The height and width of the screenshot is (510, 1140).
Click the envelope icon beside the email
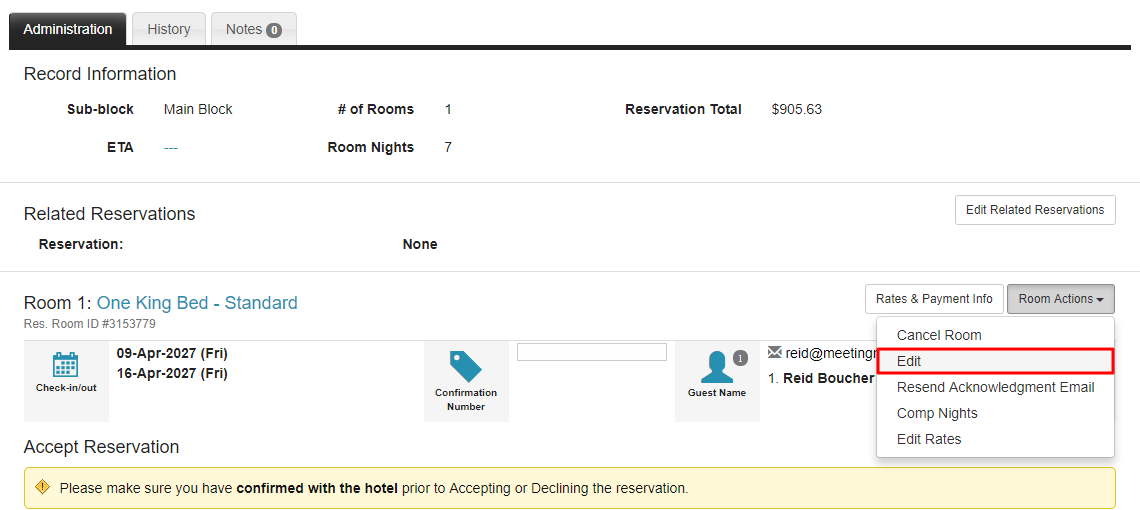pyautogui.click(x=774, y=352)
